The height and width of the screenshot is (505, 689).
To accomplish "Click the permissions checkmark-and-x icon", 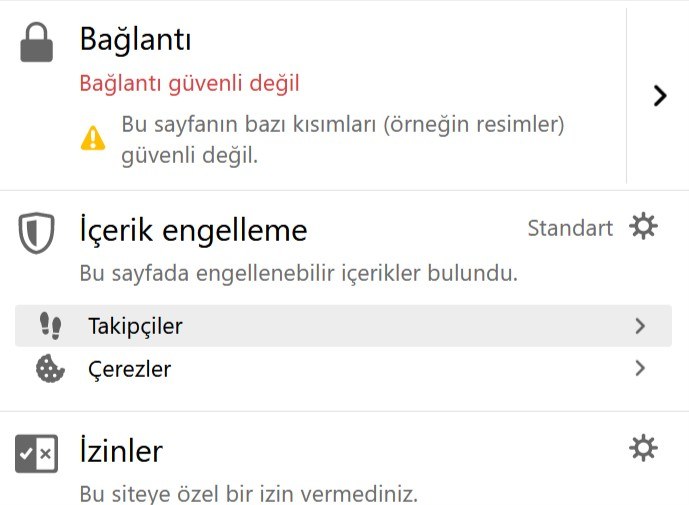I will [36, 454].
